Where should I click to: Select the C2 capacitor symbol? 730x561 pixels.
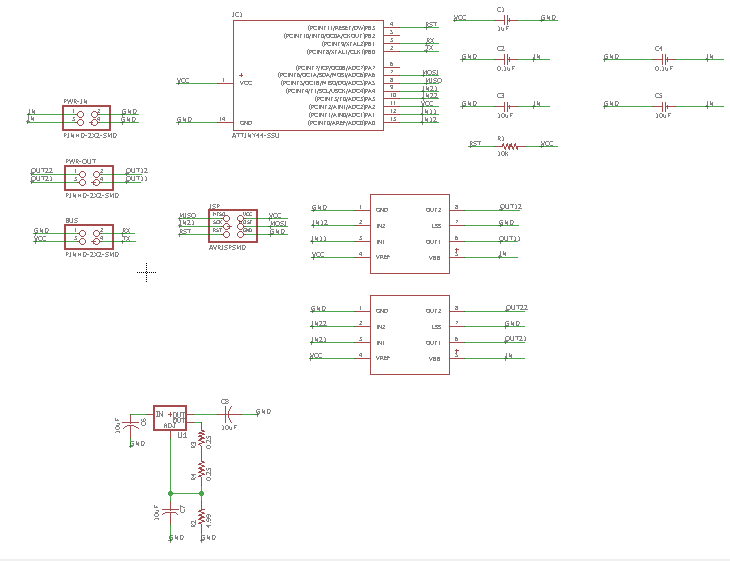507,59
